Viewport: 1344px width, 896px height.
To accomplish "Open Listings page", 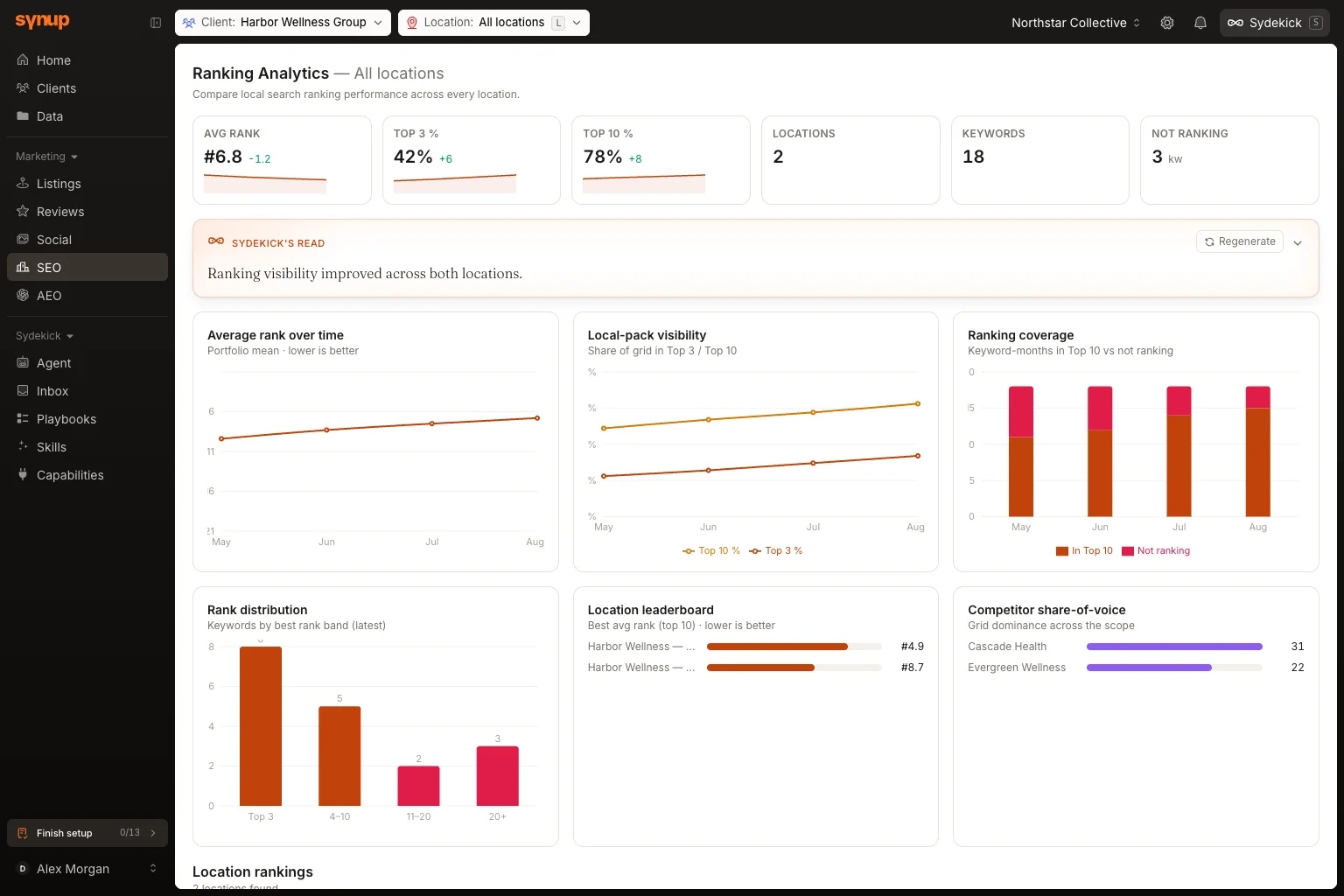I will [x=87, y=184].
